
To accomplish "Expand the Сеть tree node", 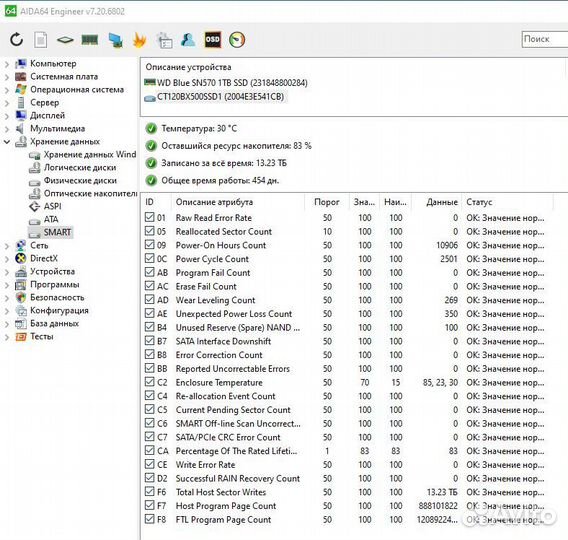I will (7, 246).
